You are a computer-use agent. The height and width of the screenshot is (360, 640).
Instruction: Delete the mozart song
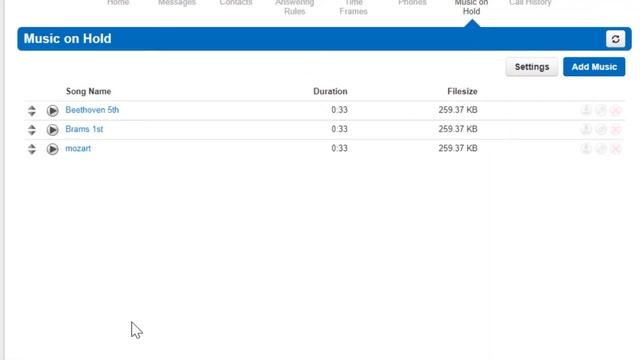(x=616, y=148)
